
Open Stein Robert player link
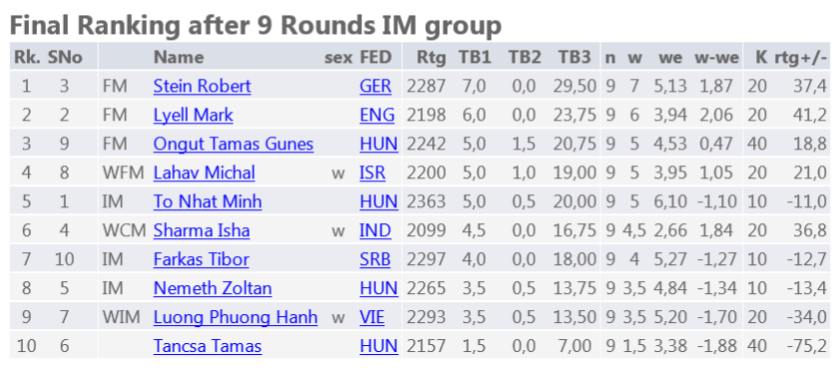(202, 86)
